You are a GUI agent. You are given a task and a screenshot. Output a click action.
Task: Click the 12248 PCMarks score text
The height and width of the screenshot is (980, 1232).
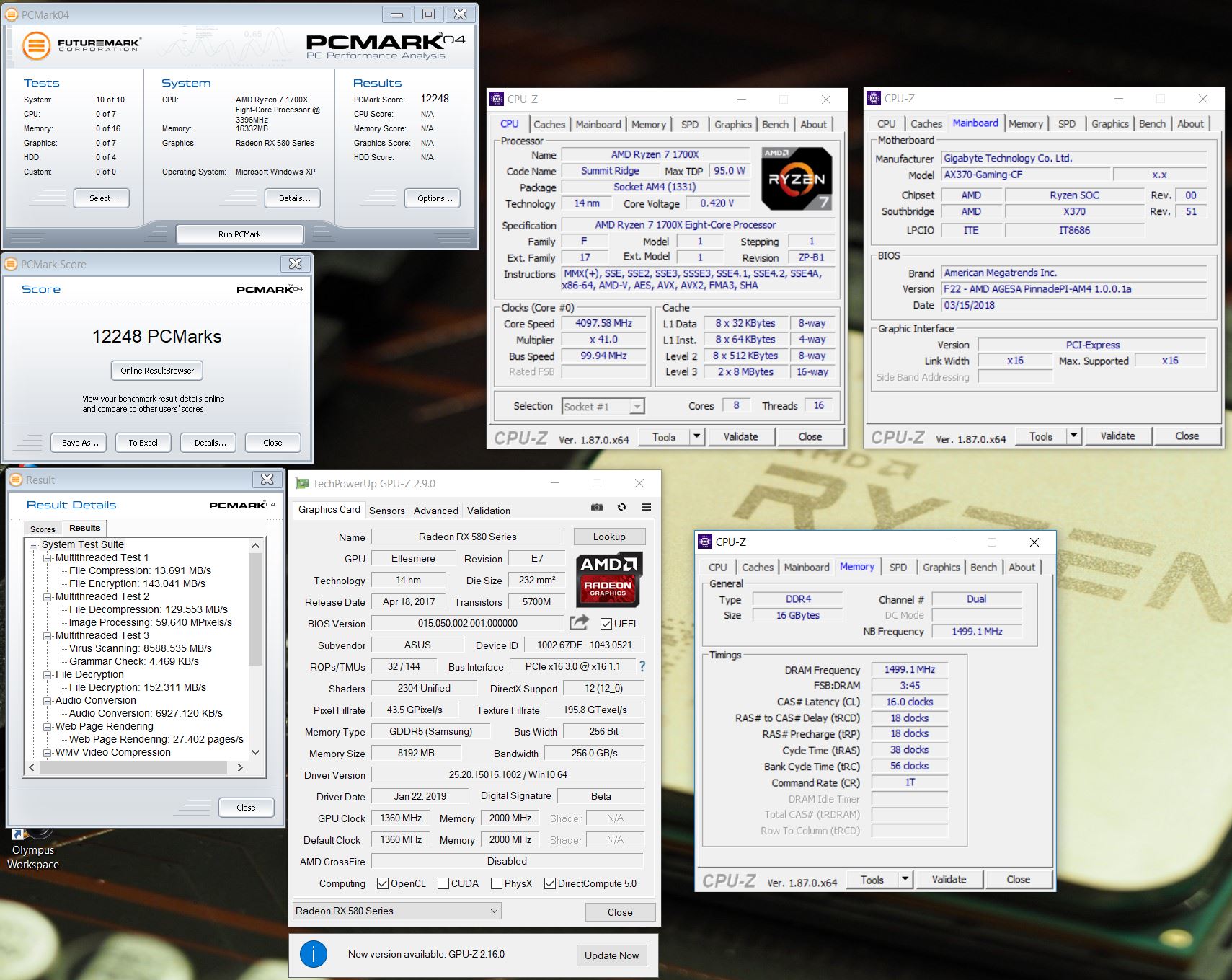(156, 336)
